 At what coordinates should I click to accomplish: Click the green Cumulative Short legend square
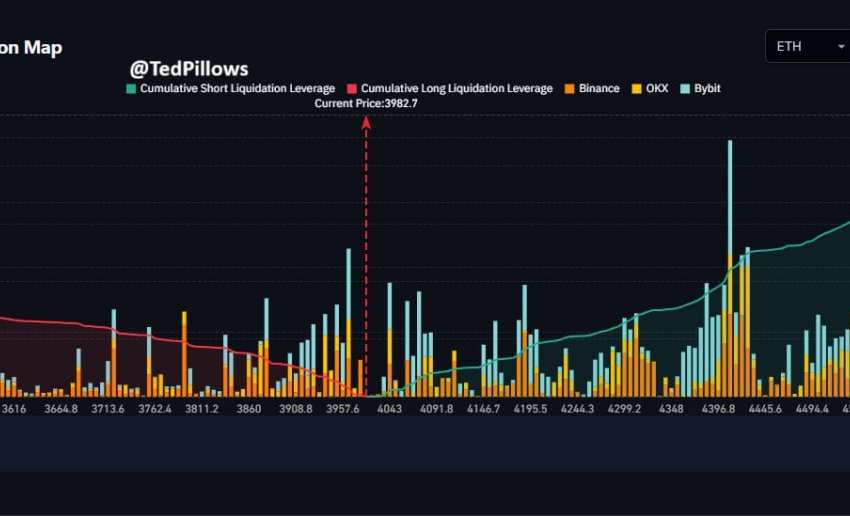point(131,89)
